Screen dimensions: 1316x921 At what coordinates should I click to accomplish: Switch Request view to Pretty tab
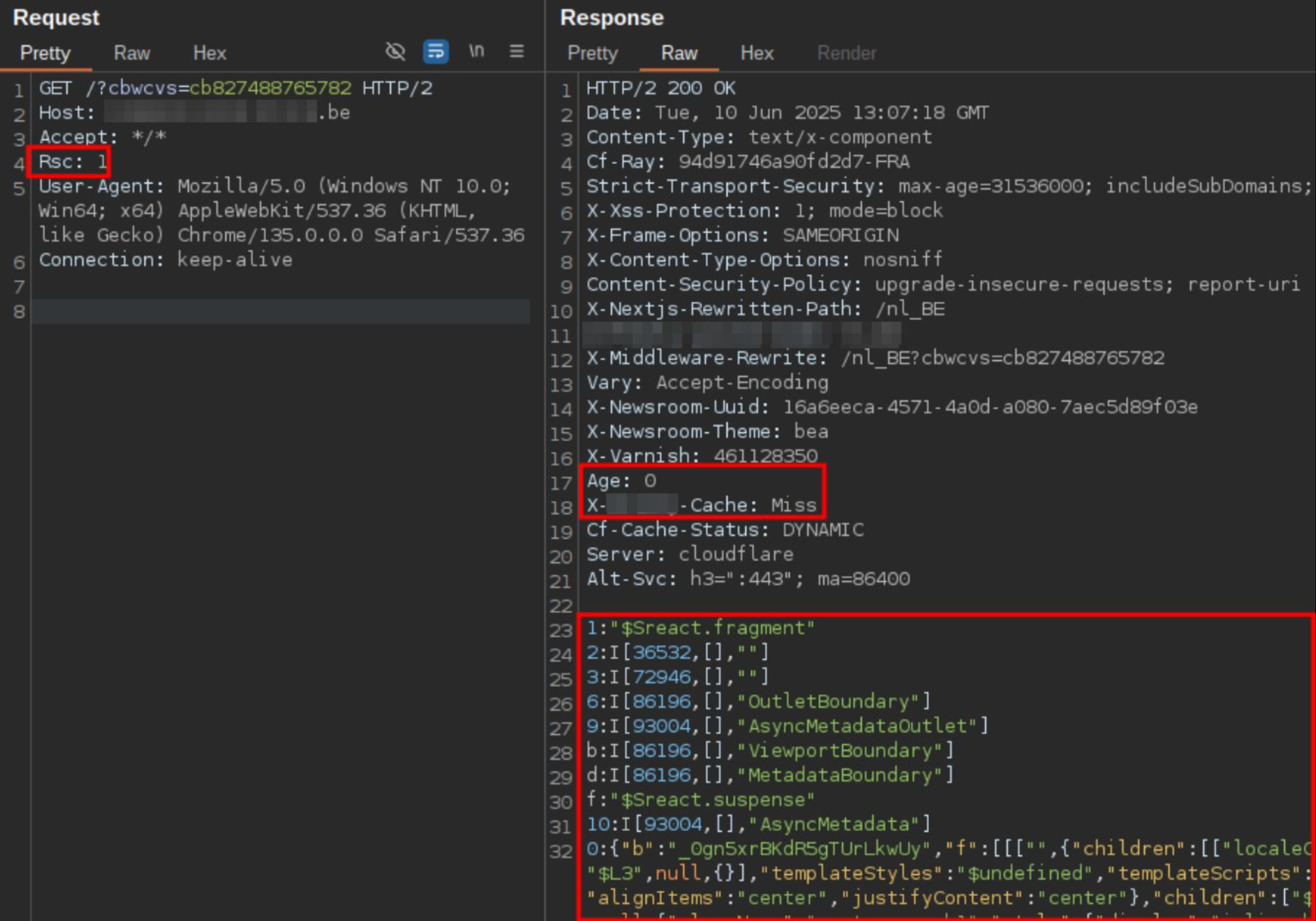point(45,53)
